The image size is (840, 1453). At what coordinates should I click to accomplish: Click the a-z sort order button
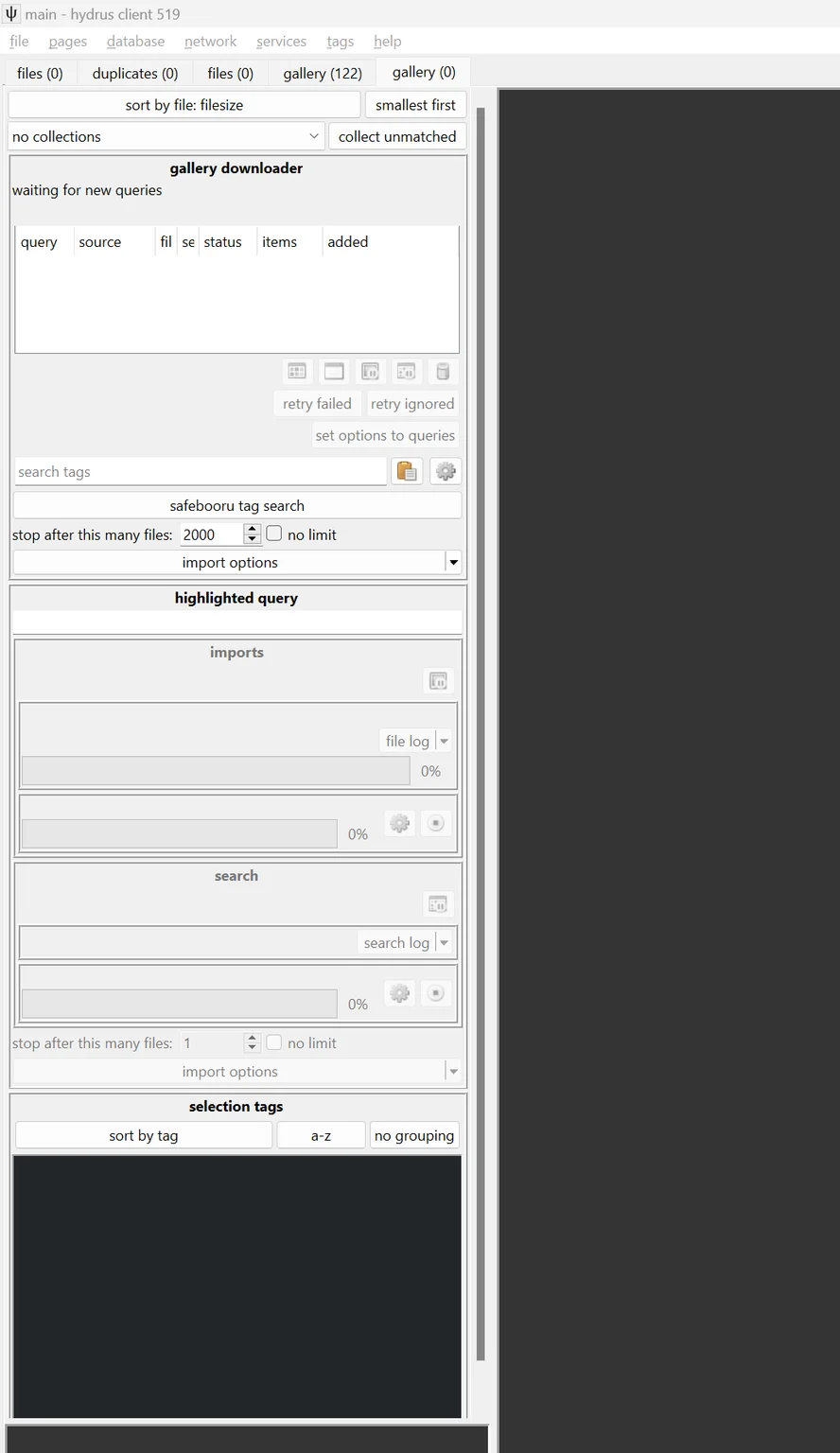point(321,1135)
